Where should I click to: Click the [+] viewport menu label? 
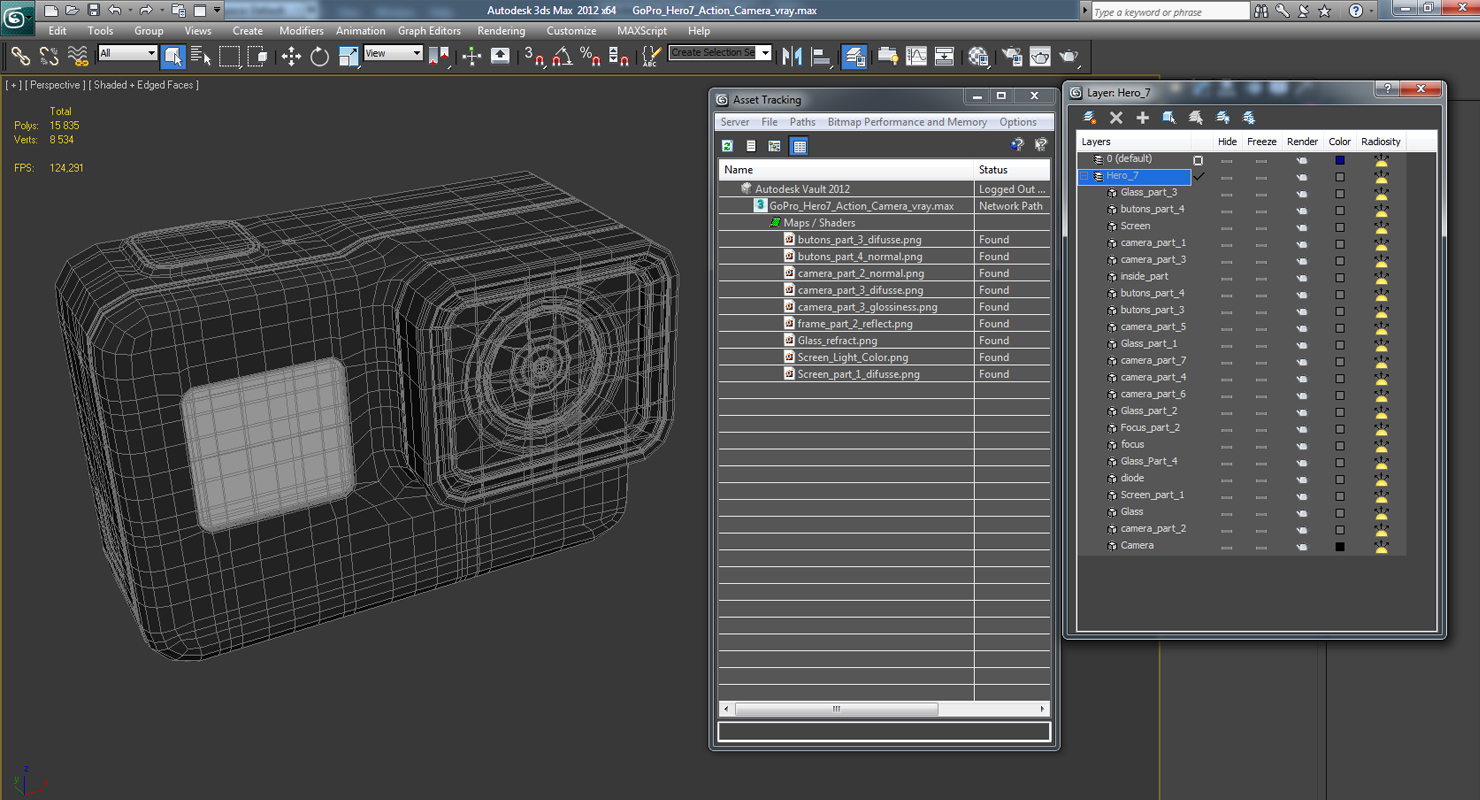click(x=14, y=85)
